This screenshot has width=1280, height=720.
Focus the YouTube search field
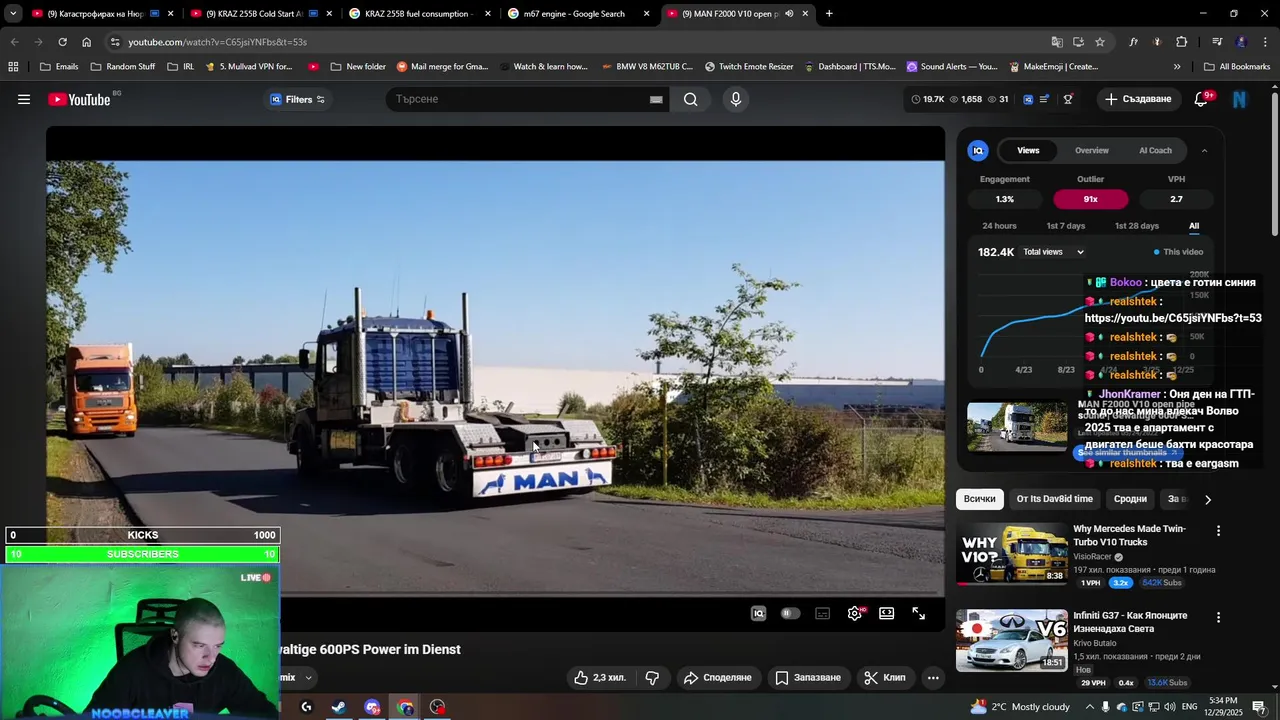click(x=518, y=99)
